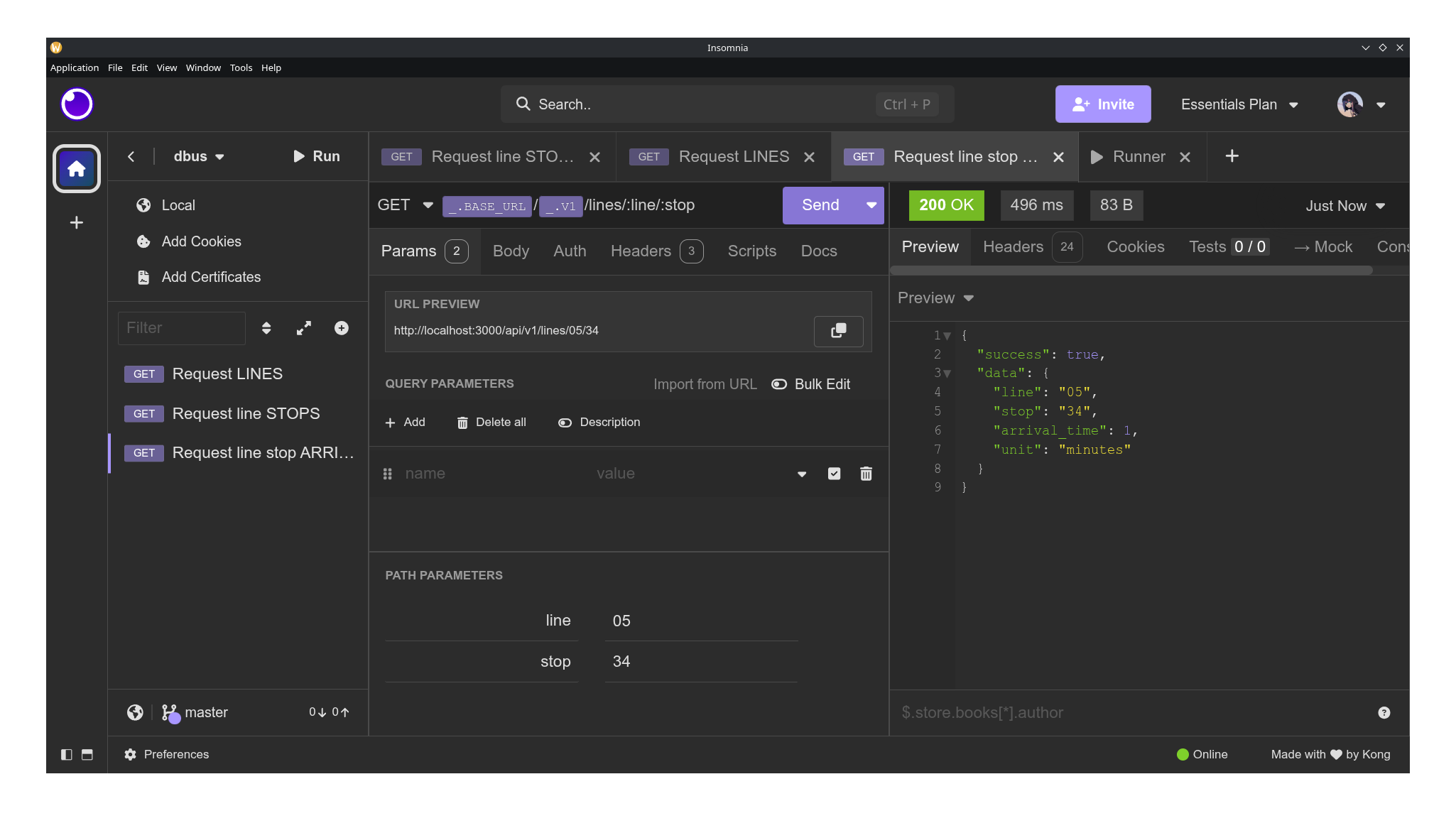Open JSONPath filter help question mark
Viewport: 1456px width, 828px height.
pos(1383,712)
